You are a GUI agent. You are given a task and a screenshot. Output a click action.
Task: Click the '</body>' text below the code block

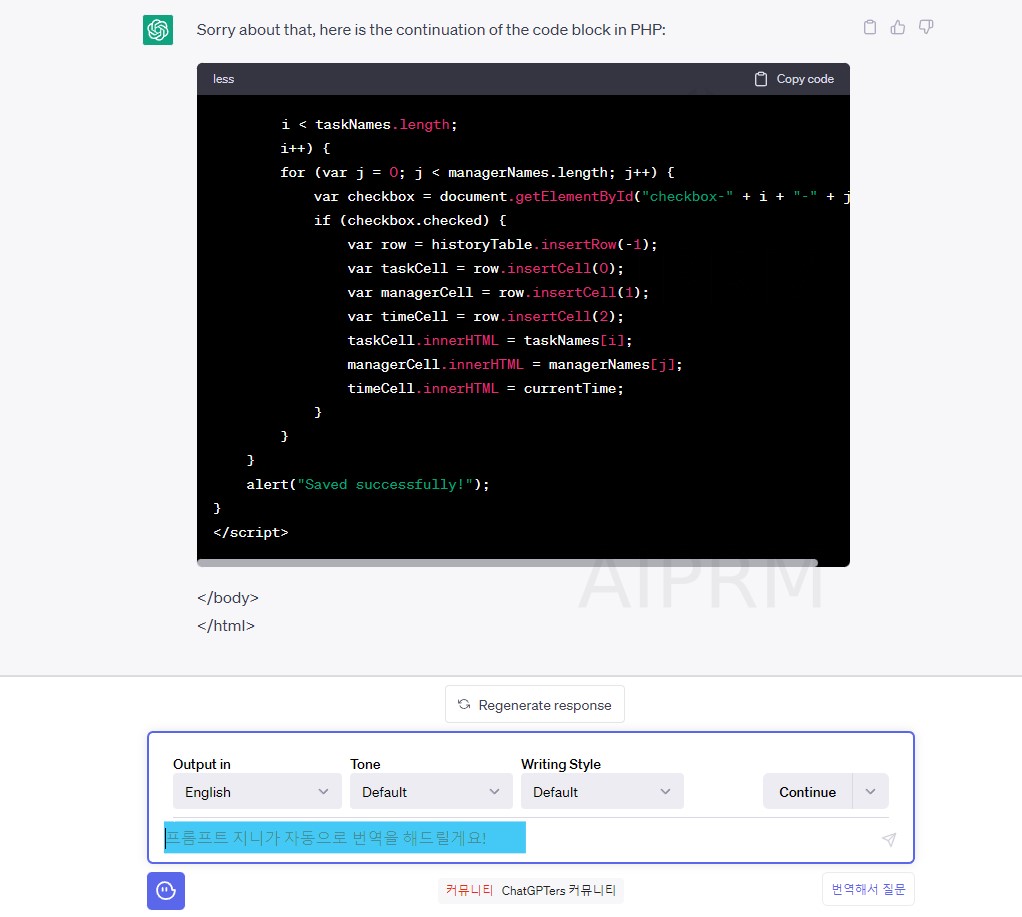(227, 598)
